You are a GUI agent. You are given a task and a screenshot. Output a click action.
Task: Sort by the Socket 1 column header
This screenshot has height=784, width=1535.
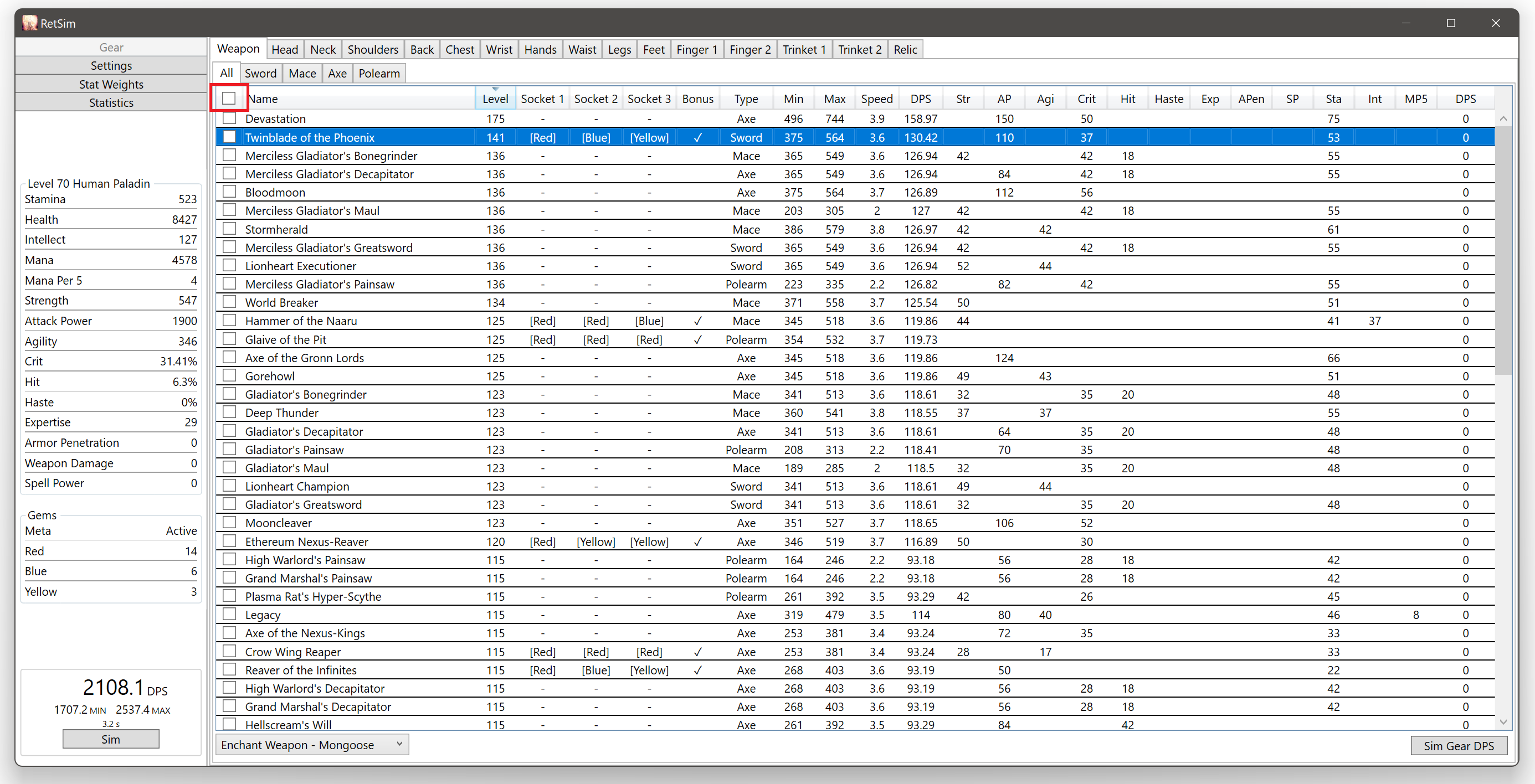point(542,99)
